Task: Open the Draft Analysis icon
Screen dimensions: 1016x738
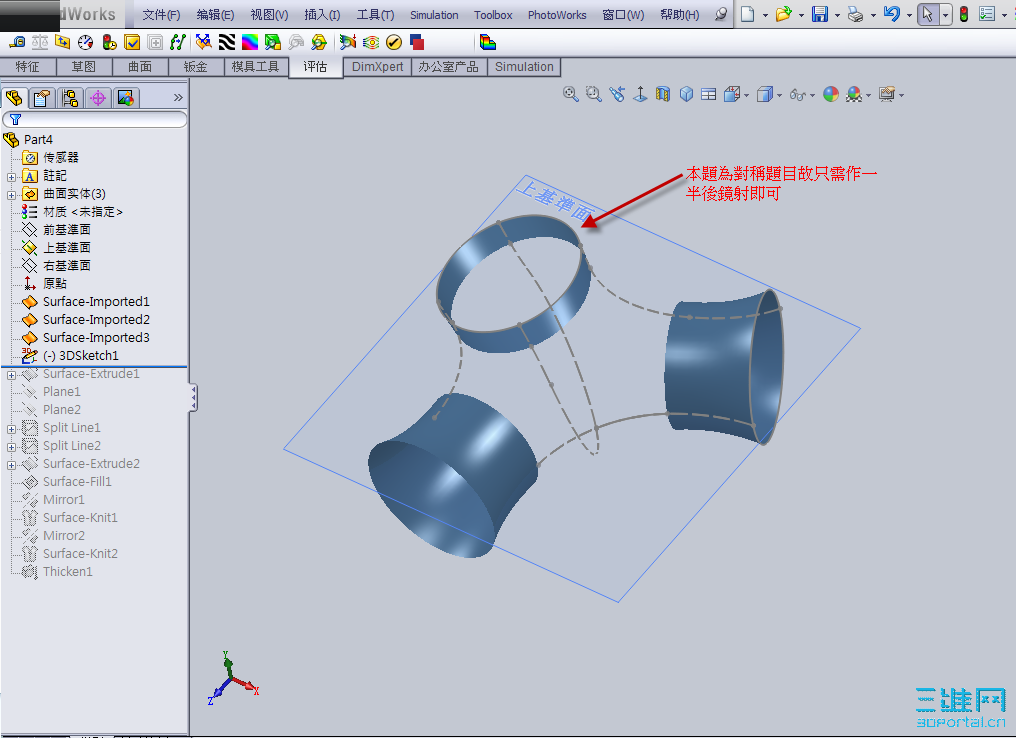Action: point(273,43)
